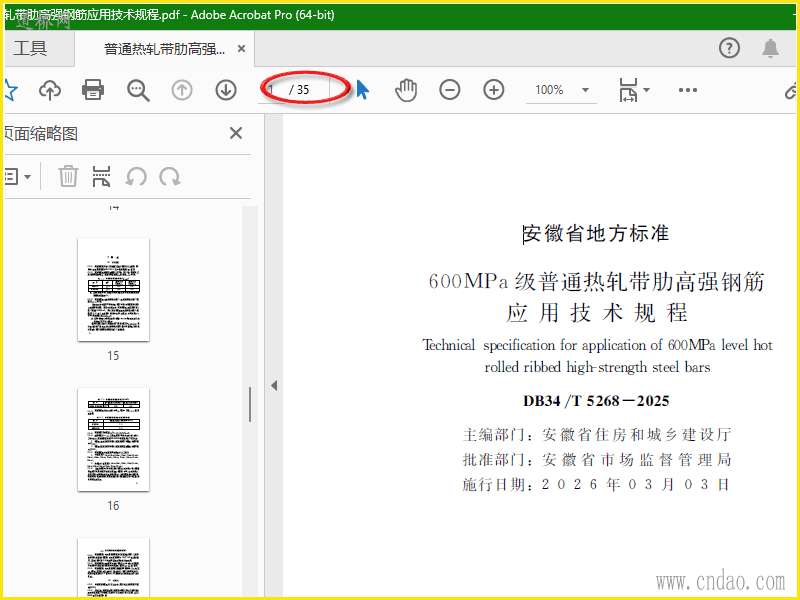
Task: Zoom out with minus button
Action: pos(450,90)
